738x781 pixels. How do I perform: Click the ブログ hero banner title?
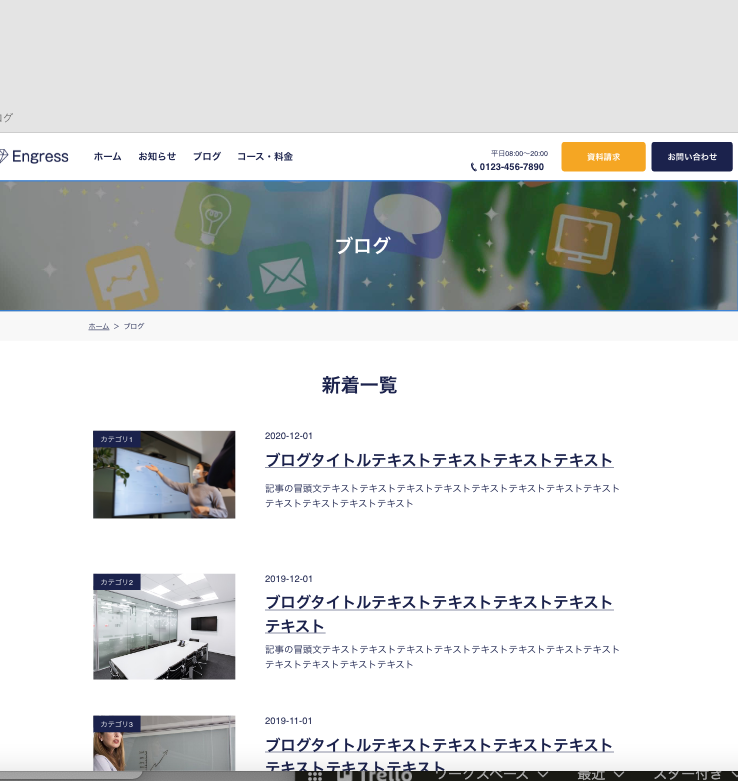click(362, 246)
